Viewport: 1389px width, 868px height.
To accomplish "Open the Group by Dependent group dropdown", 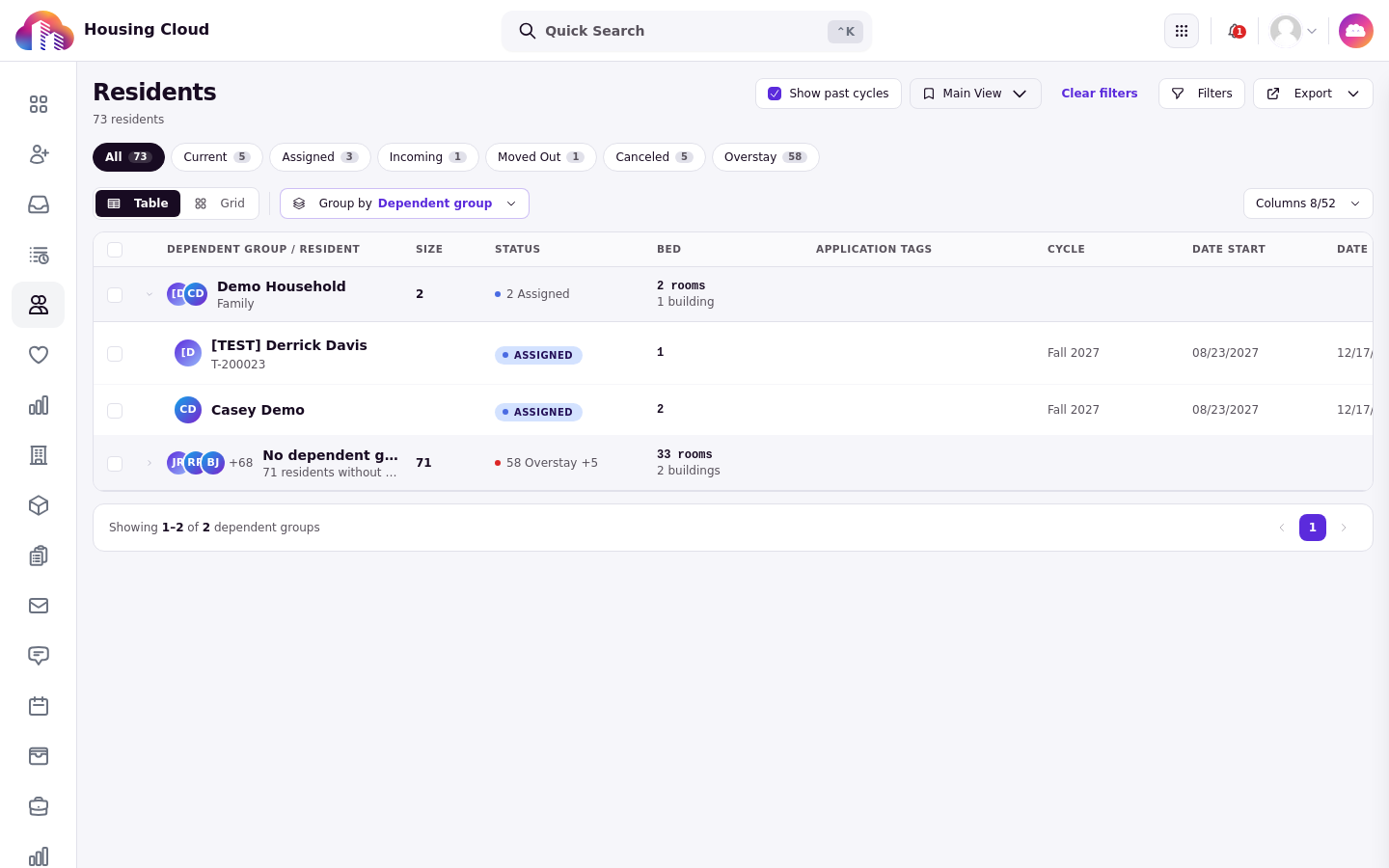I will (x=404, y=203).
